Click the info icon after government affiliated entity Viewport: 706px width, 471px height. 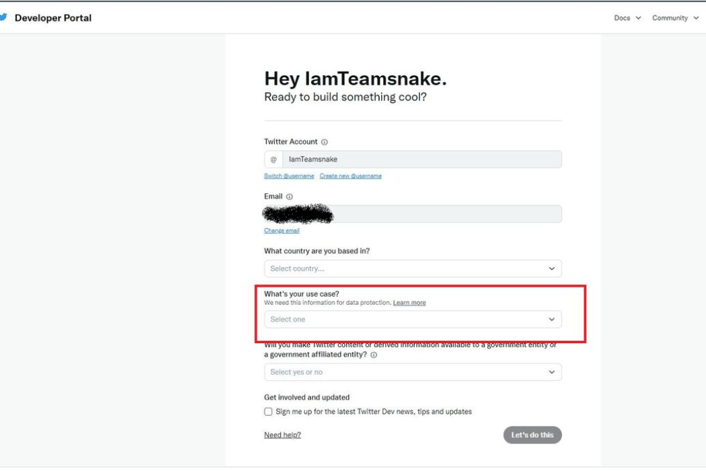point(374,355)
